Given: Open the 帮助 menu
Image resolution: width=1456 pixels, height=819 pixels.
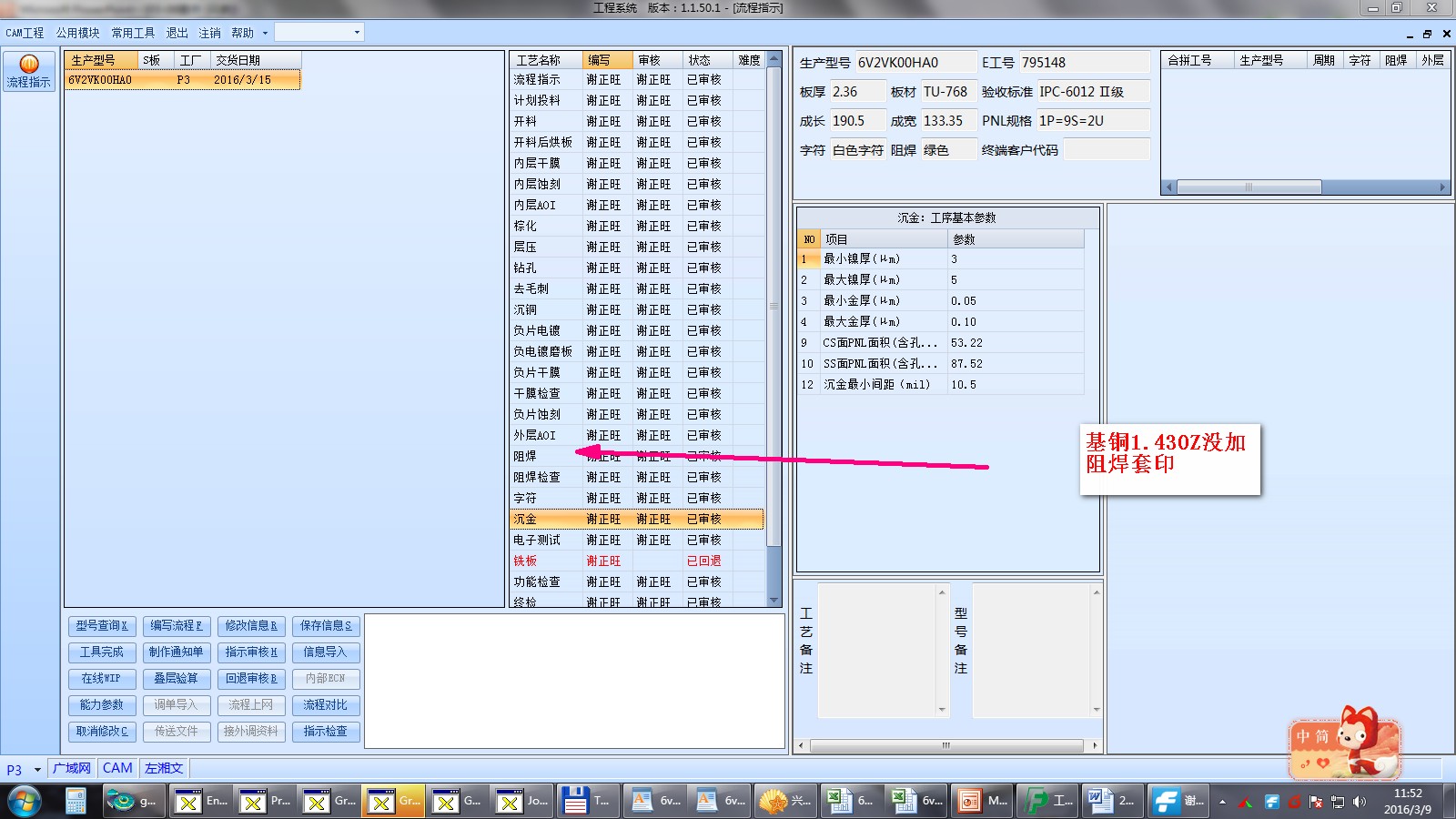Looking at the screenshot, I should click(x=242, y=33).
